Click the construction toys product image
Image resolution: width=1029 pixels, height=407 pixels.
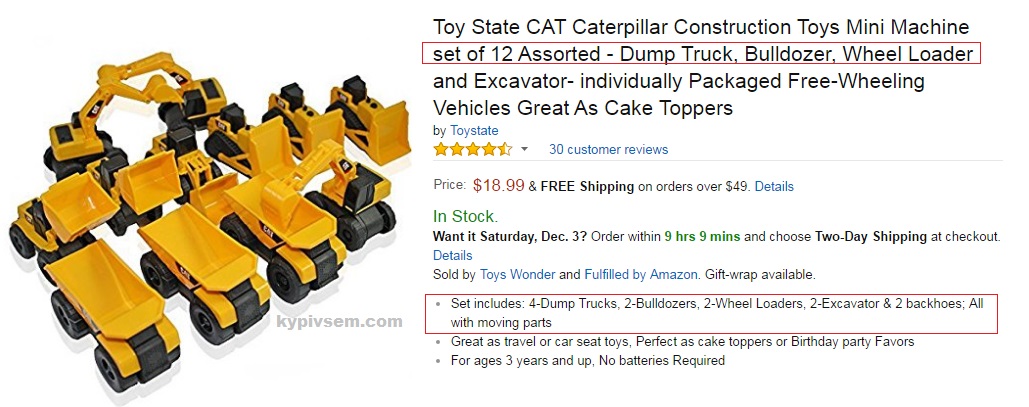tap(210, 210)
